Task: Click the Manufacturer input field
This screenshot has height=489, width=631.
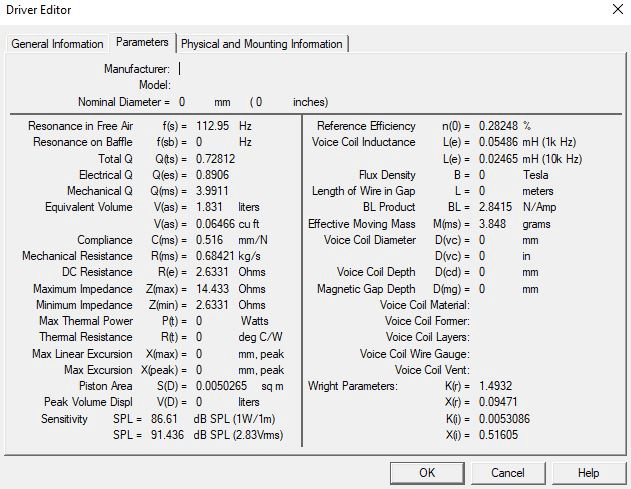Action: click(x=258, y=69)
